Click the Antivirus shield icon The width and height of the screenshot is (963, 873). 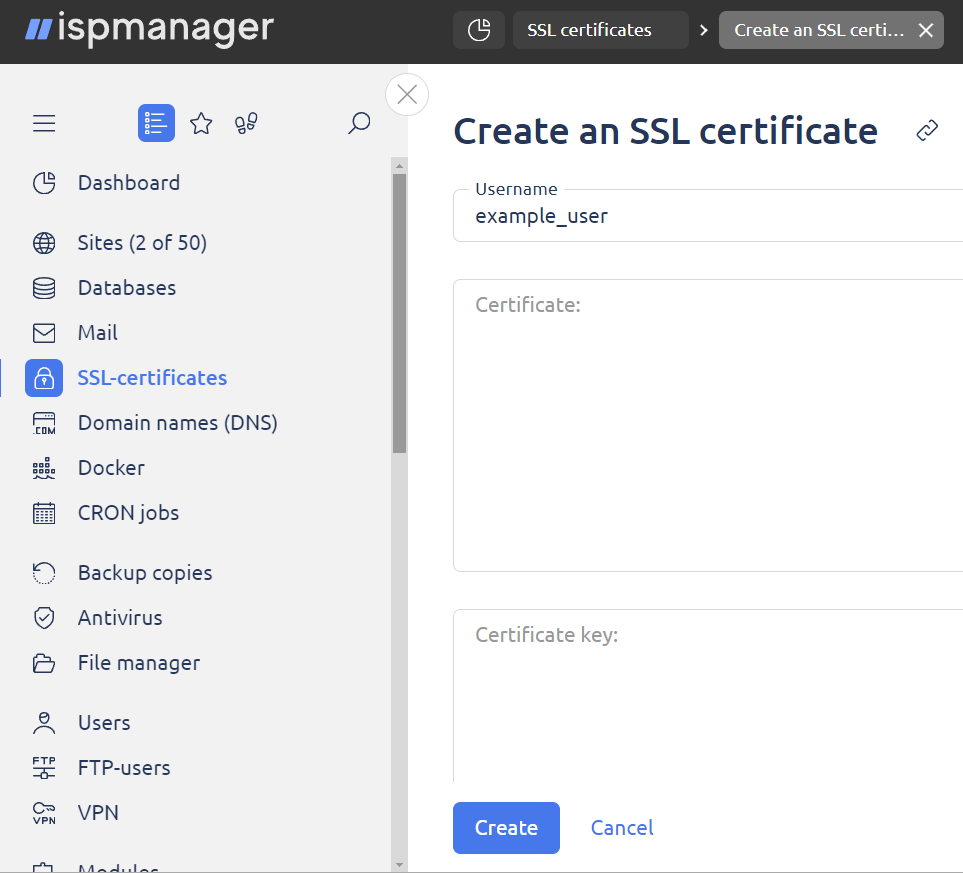pos(44,618)
